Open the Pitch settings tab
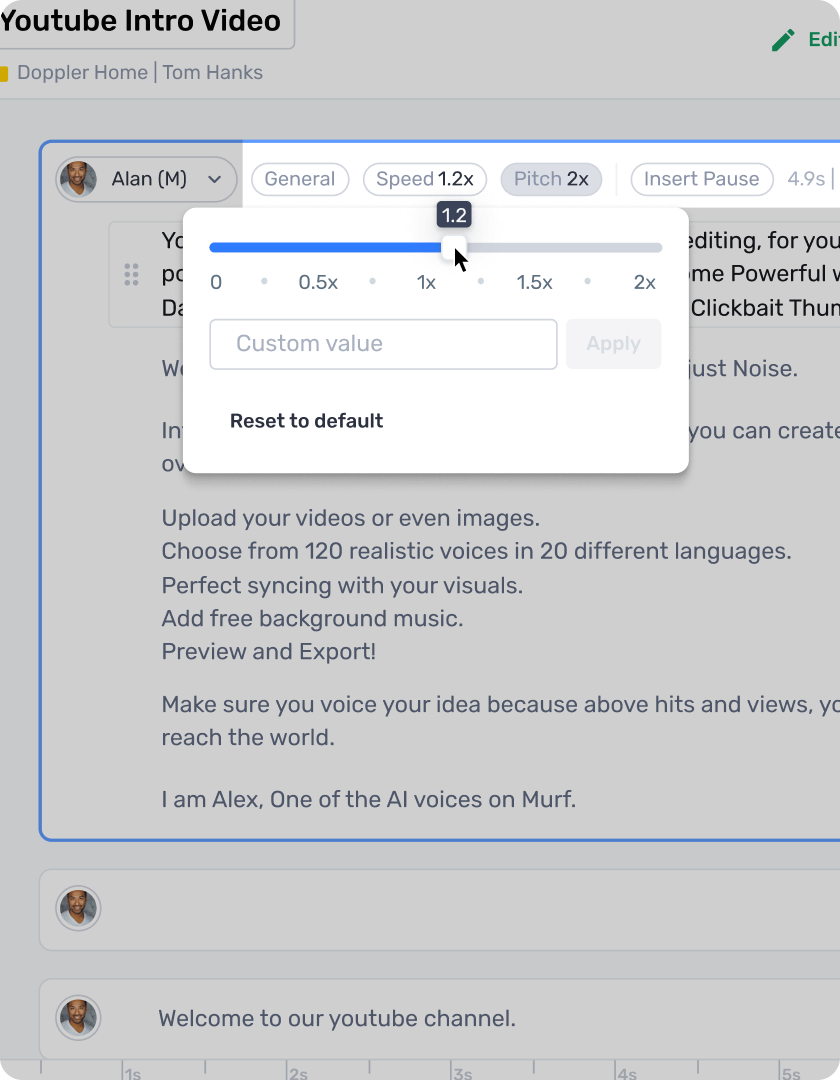This screenshot has height=1081, width=840. (x=551, y=179)
